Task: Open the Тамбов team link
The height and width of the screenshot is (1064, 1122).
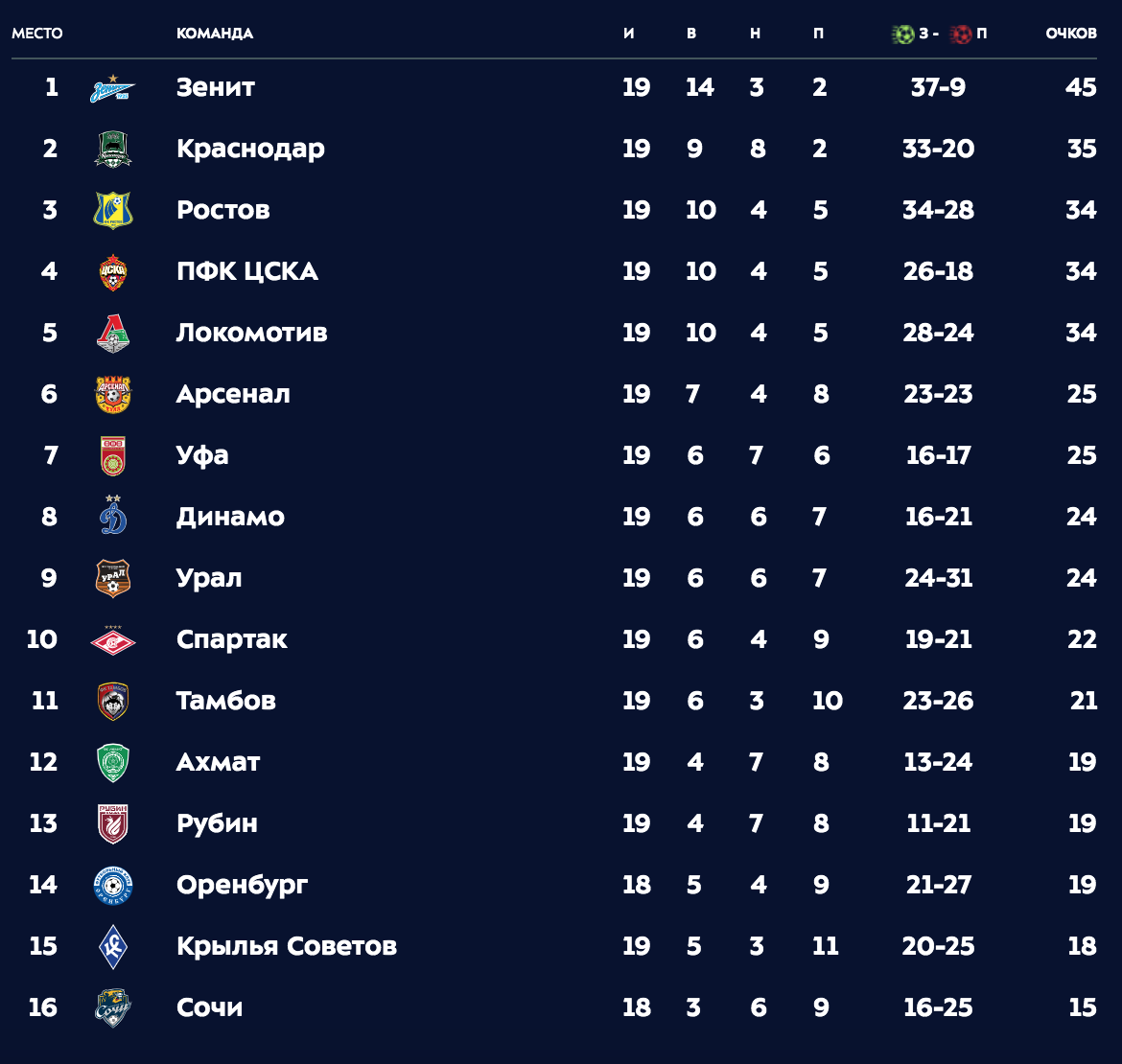Action: coord(226,701)
